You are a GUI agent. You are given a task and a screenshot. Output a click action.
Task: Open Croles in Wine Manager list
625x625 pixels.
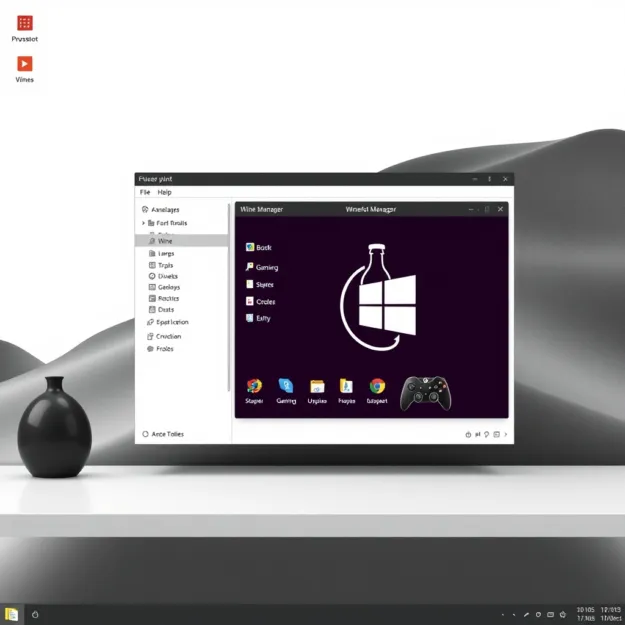point(261,301)
